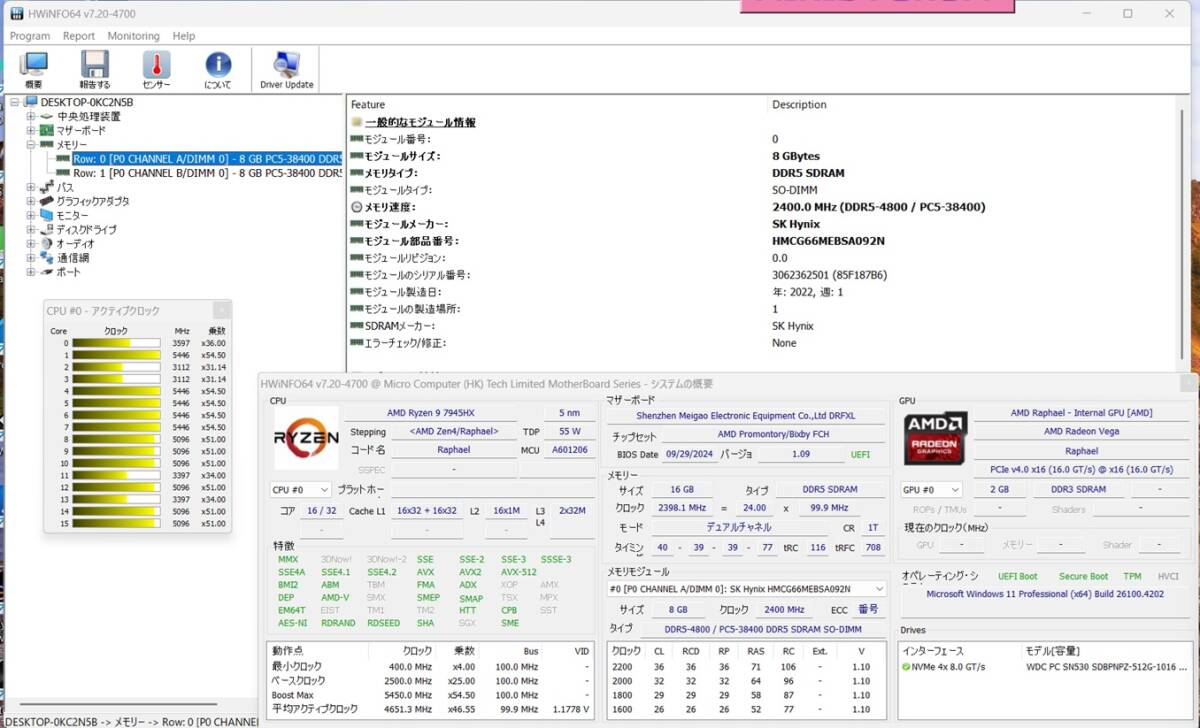The image size is (1200, 728).
Task: Open the Program menu
Action: pyautogui.click(x=30, y=36)
